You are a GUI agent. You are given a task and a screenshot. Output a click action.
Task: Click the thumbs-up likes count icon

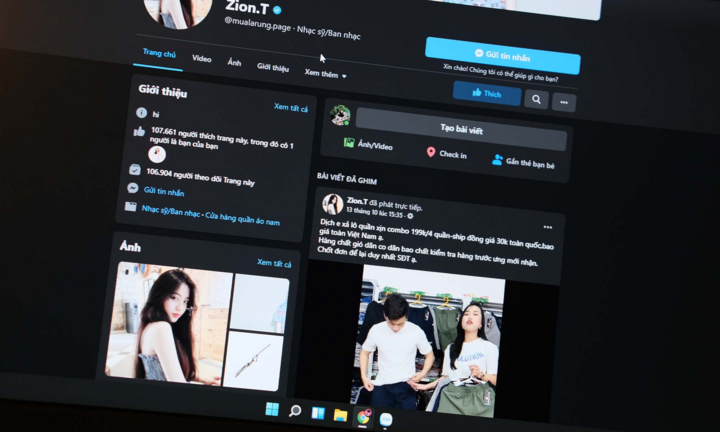click(139, 132)
